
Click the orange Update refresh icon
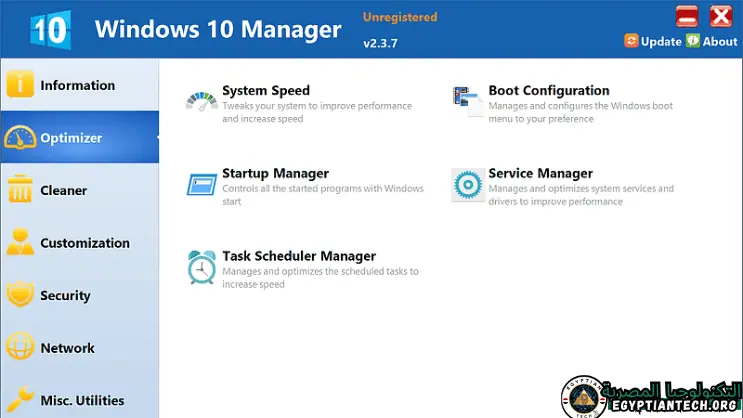click(x=631, y=41)
